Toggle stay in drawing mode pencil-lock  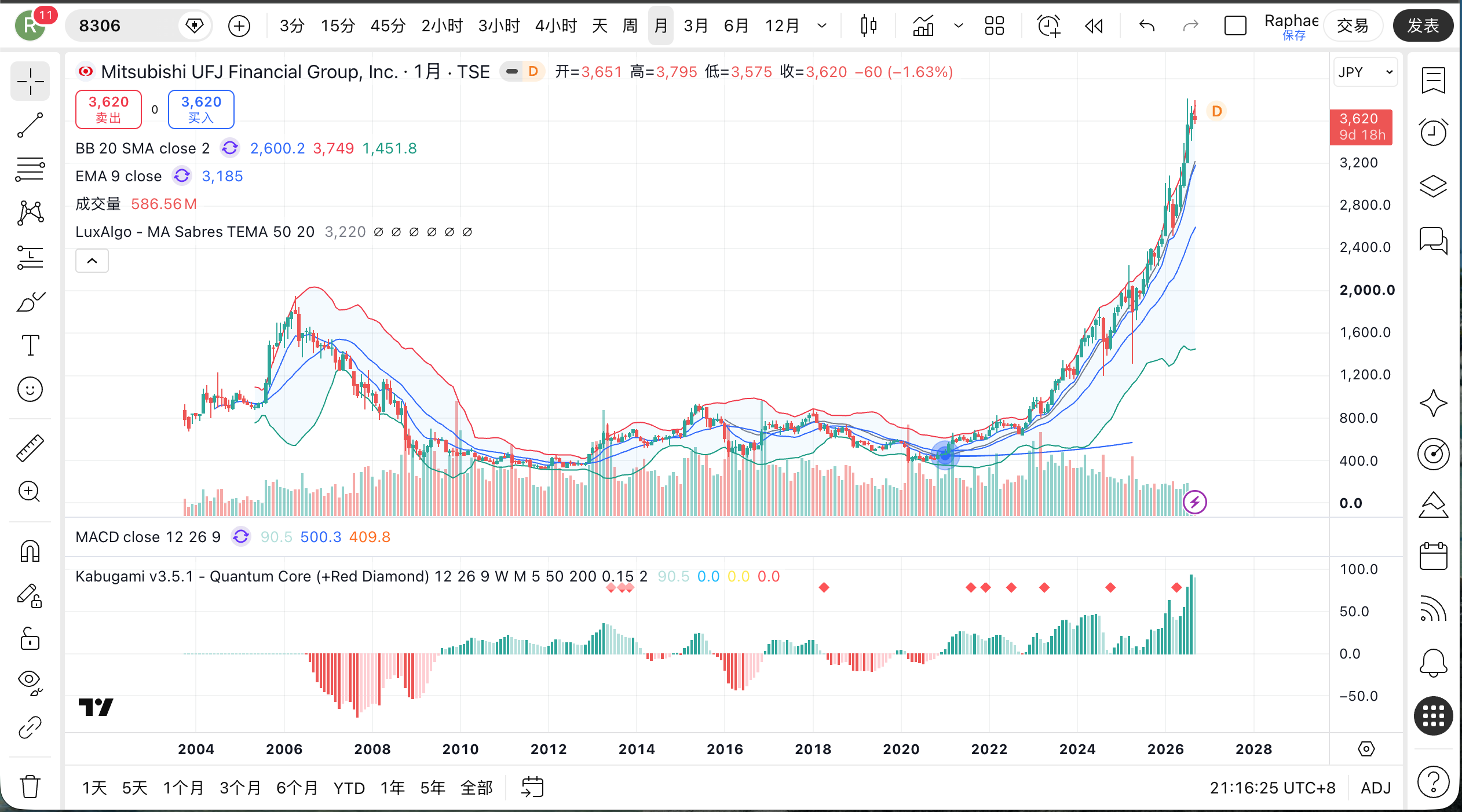(x=30, y=595)
